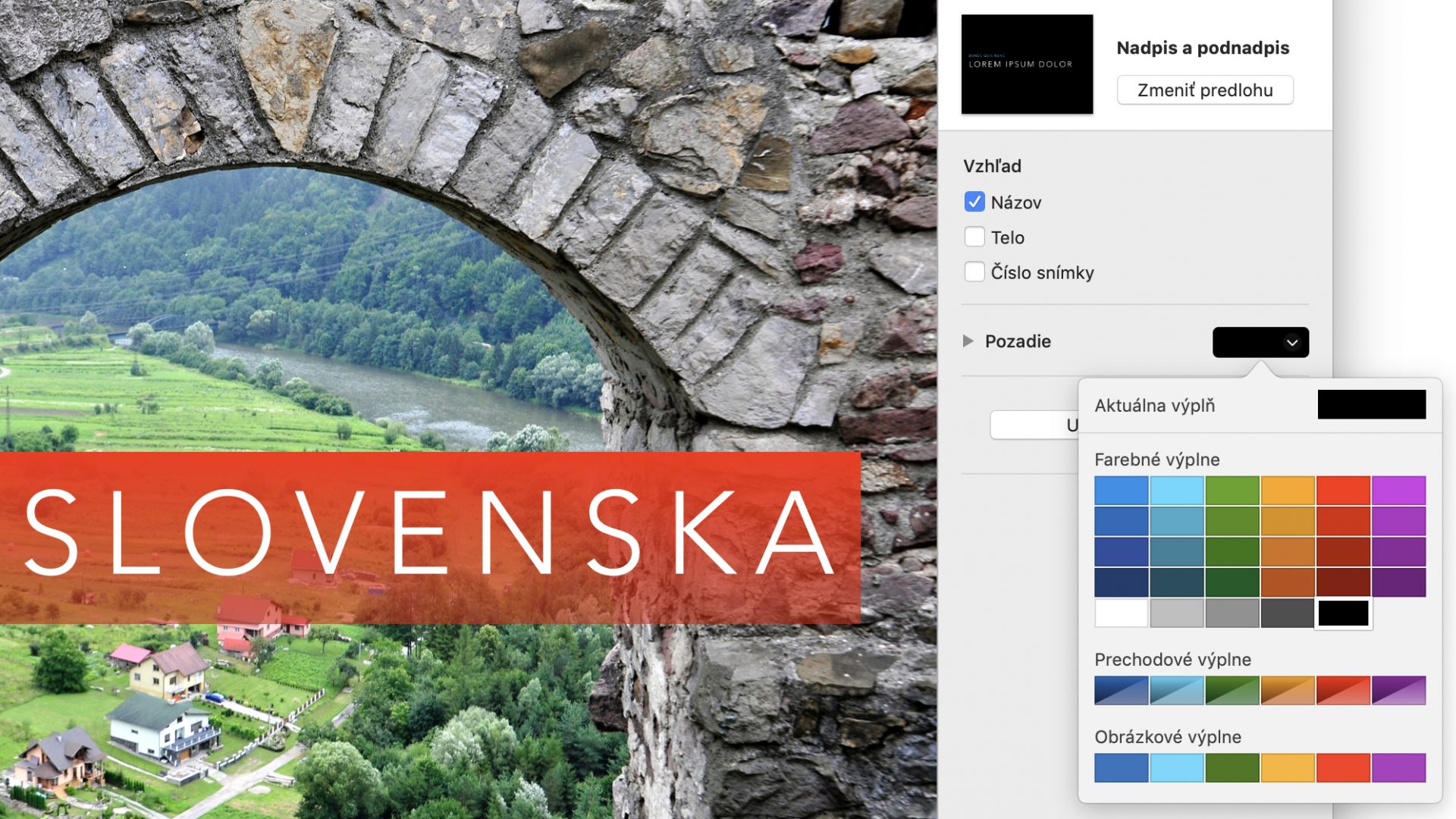Open the Pozadie black color dropdown
Image resolution: width=1456 pixels, height=819 pixels.
[x=1260, y=342]
